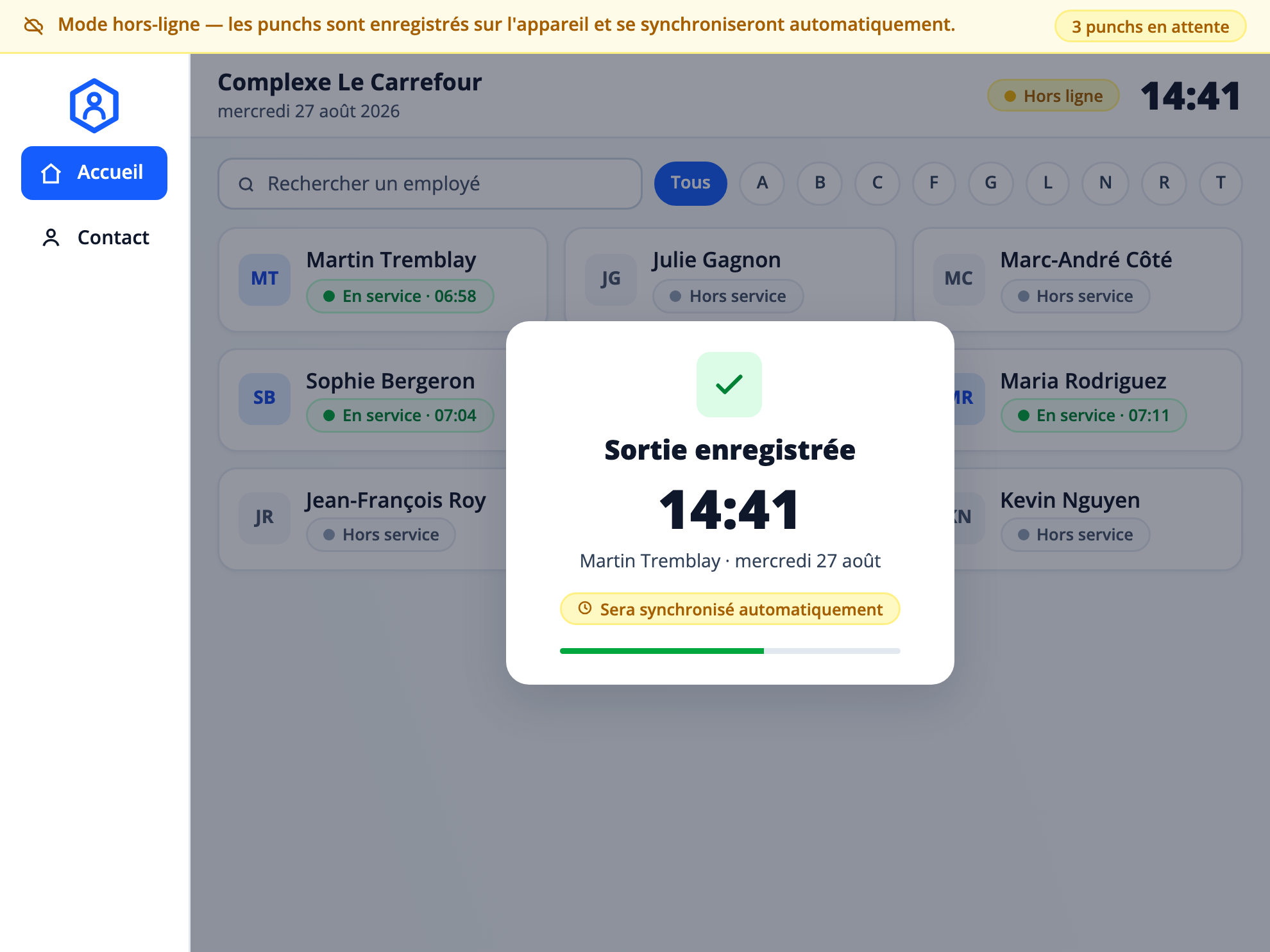1270x952 pixels.
Task: Click the MT avatar of Martin Tremblay
Action: [265, 279]
